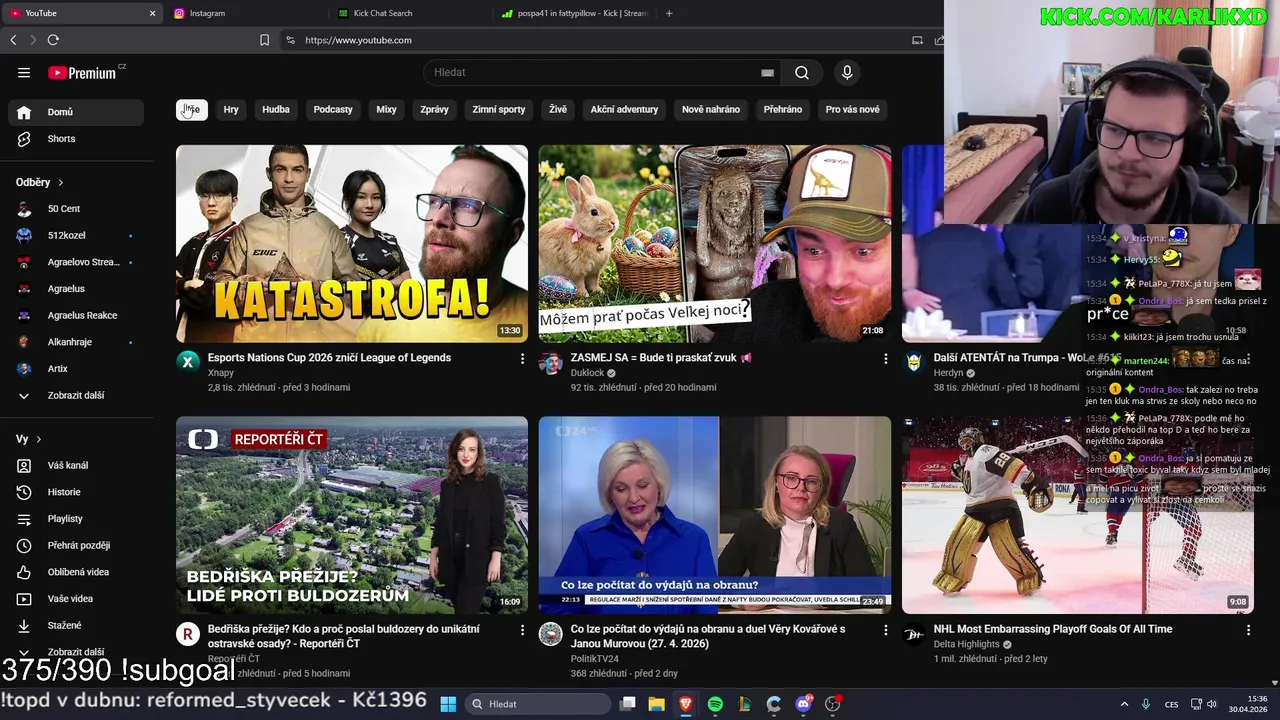The height and width of the screenshot is (720, 1280).
Task: Expand the Odběry section chevron
Action: (x=61, y=183)
